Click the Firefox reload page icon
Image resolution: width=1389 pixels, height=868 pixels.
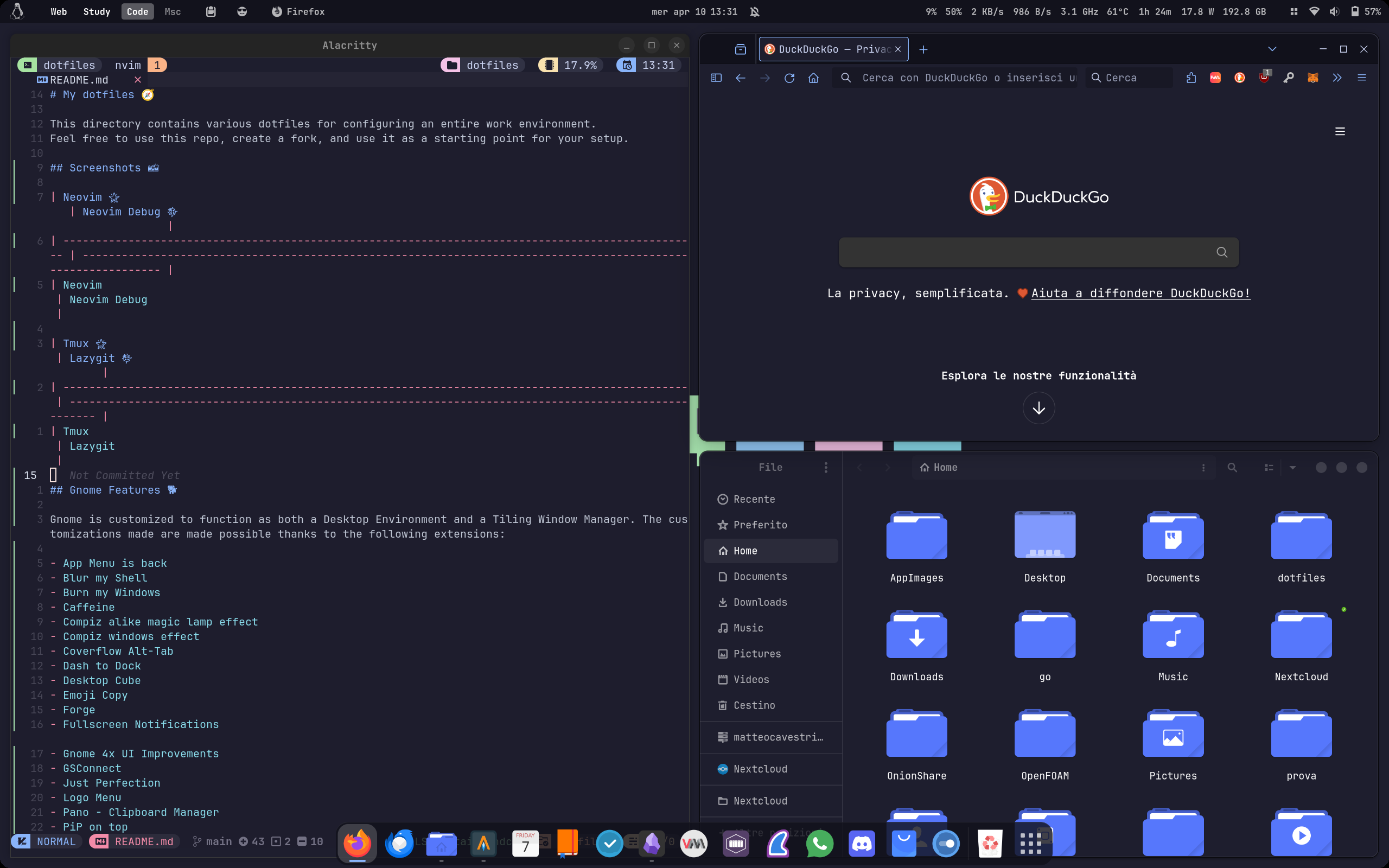(789, 78)
